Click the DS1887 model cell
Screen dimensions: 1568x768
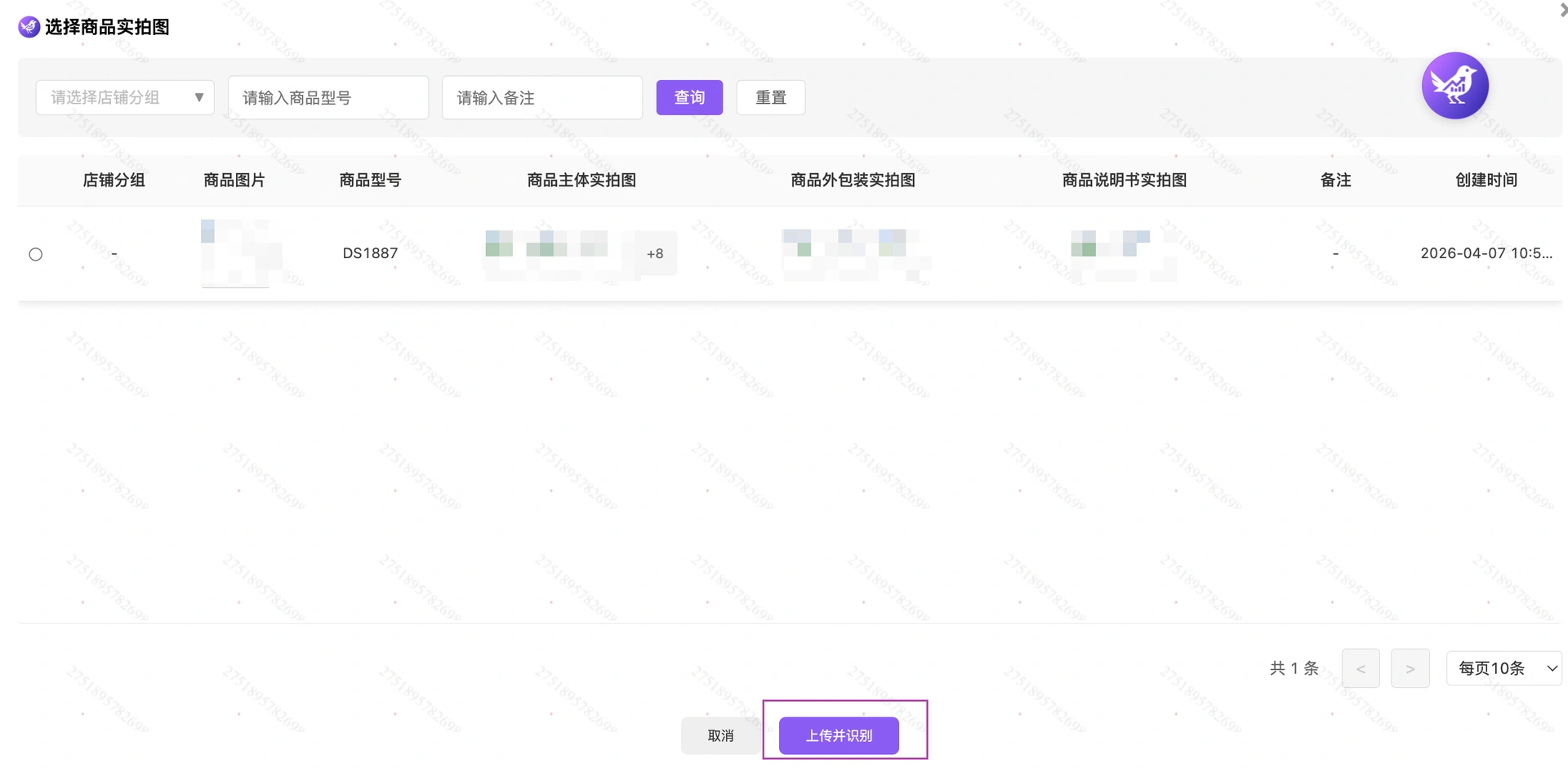click(370, 253)
